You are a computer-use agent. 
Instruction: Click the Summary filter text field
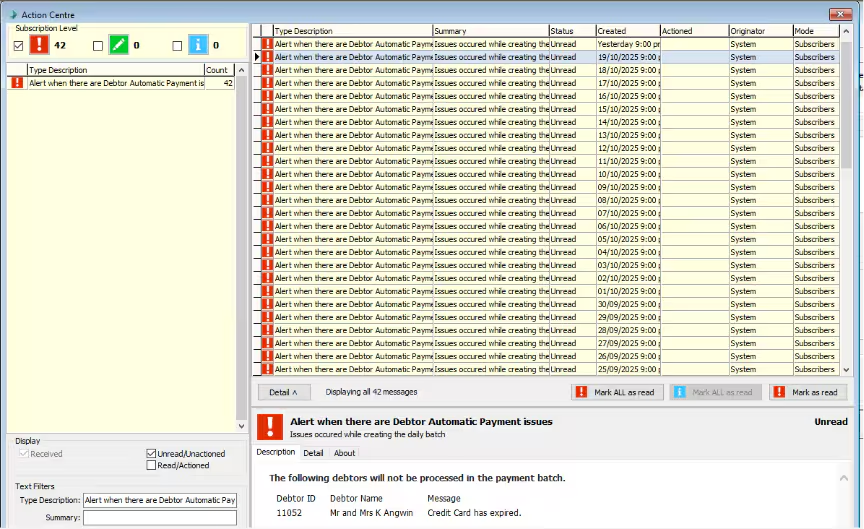160,517
